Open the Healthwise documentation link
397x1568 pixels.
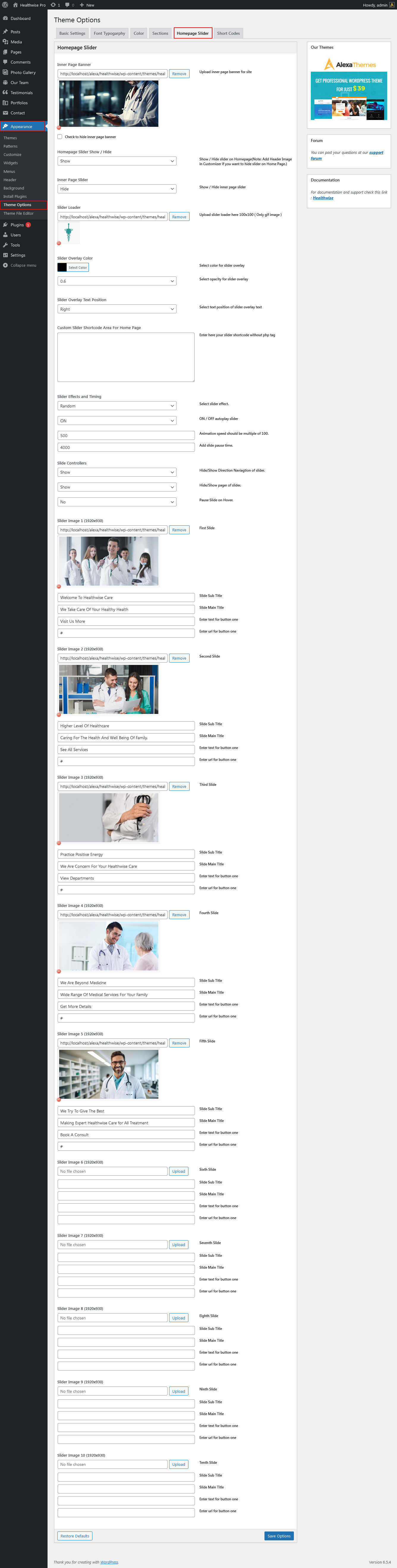click(323, 198)
